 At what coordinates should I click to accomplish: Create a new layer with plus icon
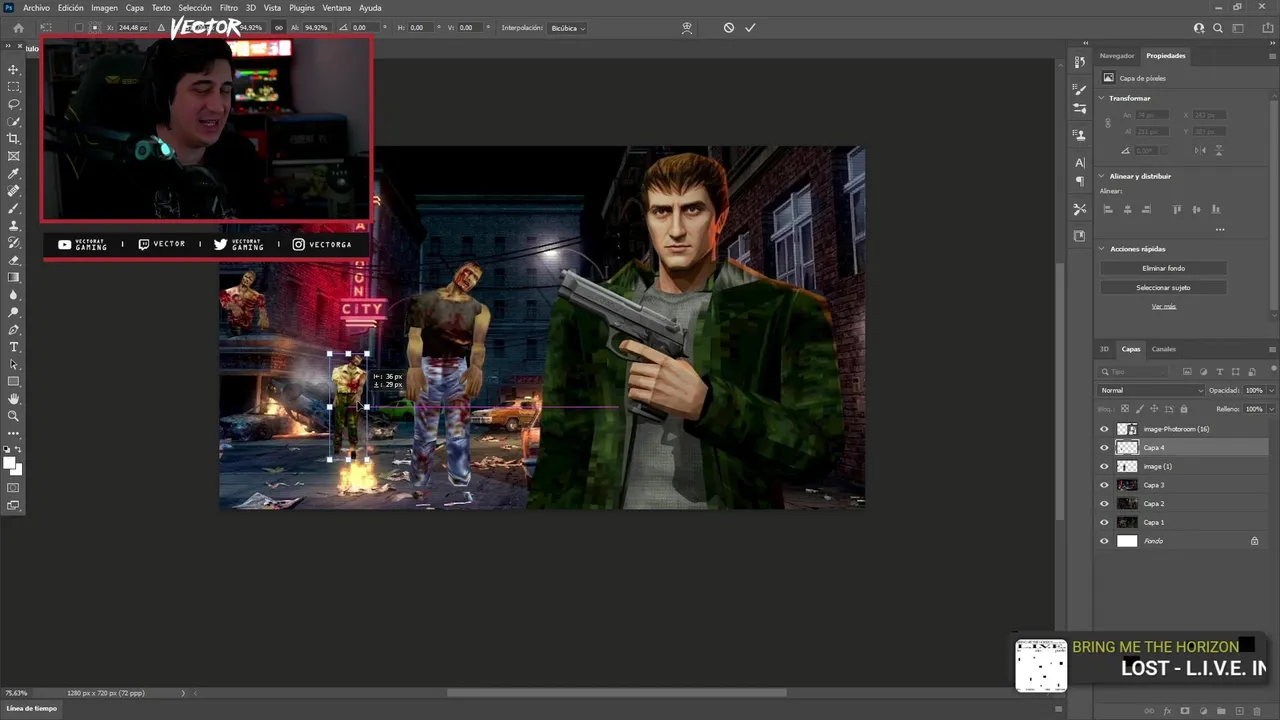tap(1239, 711)
